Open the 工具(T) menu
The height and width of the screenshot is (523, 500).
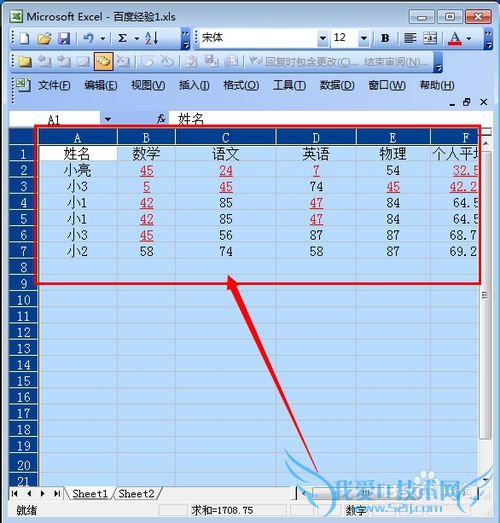pyautogui.click(x=289, y=85)
